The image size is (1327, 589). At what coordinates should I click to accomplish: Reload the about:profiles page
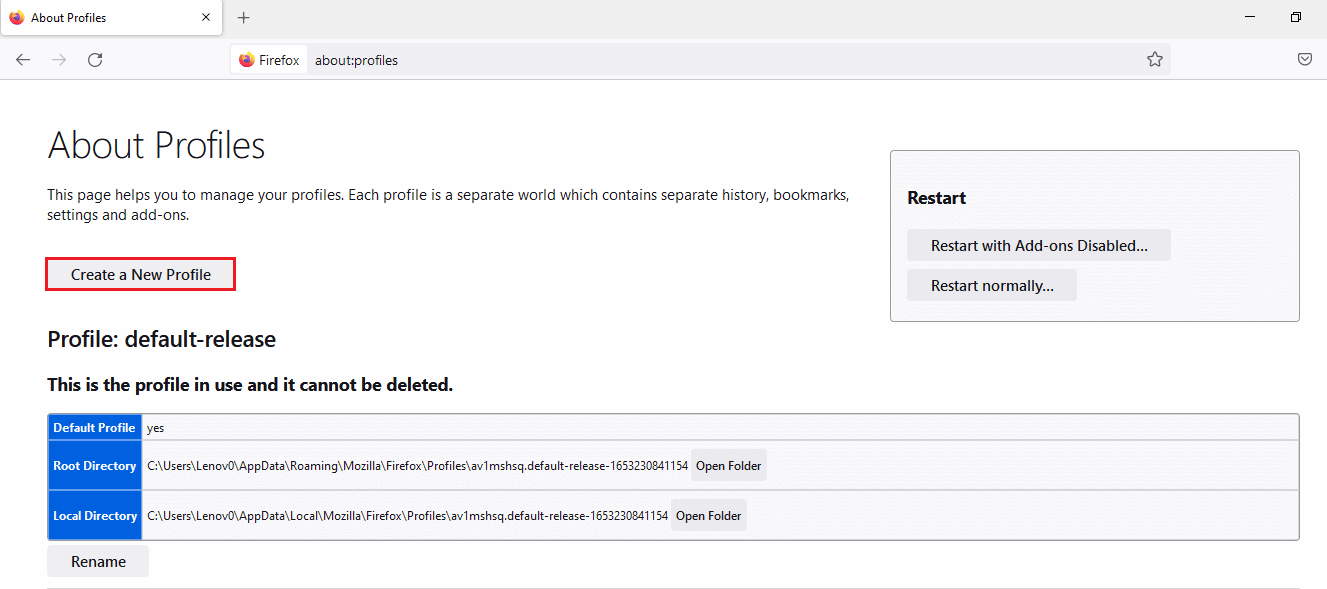(x=95, y=60)
